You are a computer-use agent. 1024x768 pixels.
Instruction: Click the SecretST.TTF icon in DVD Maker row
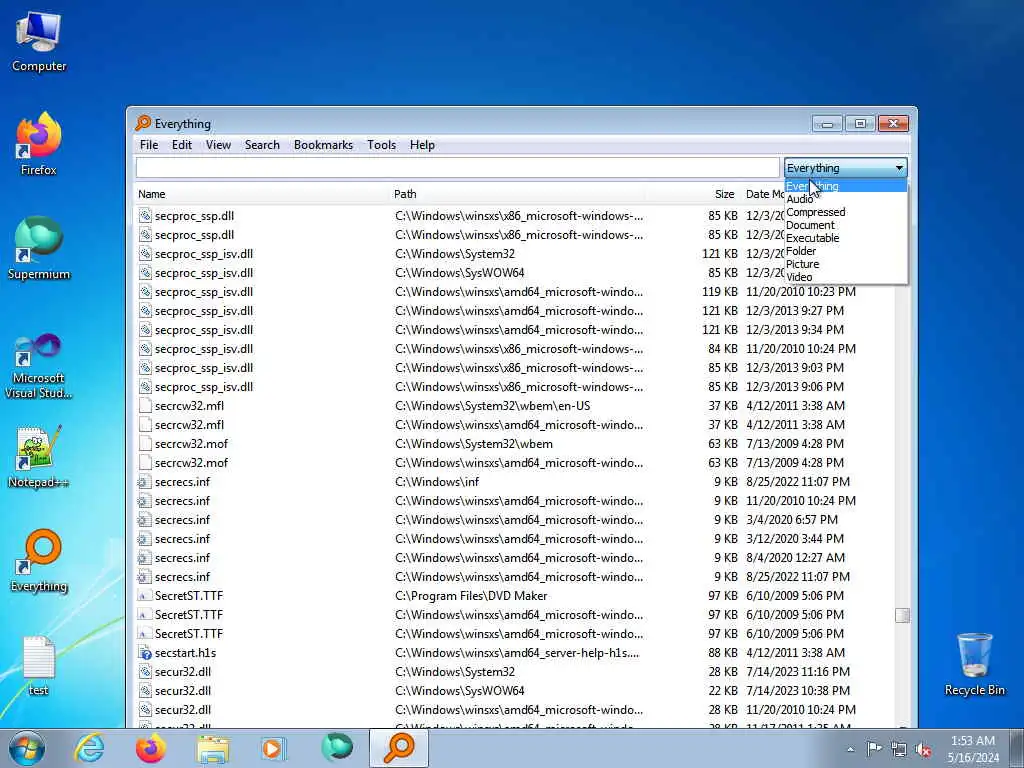click(x=145, y=596)
